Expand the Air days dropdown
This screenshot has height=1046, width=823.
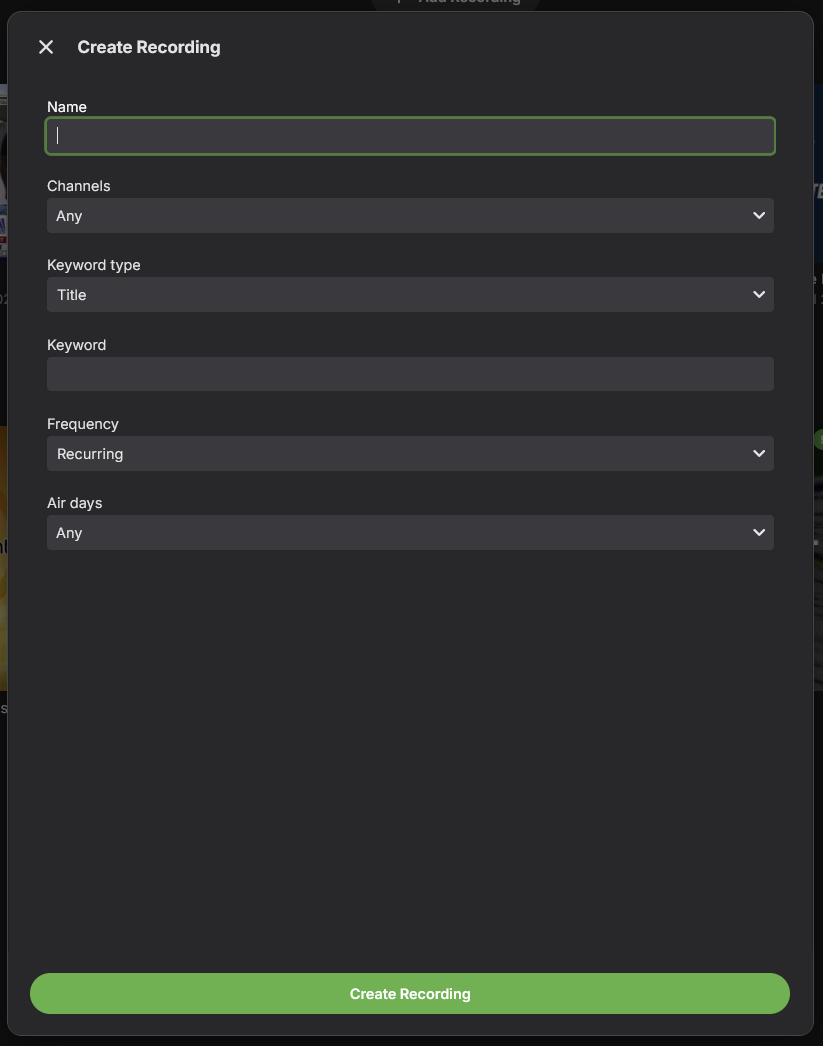pos(400,533)
